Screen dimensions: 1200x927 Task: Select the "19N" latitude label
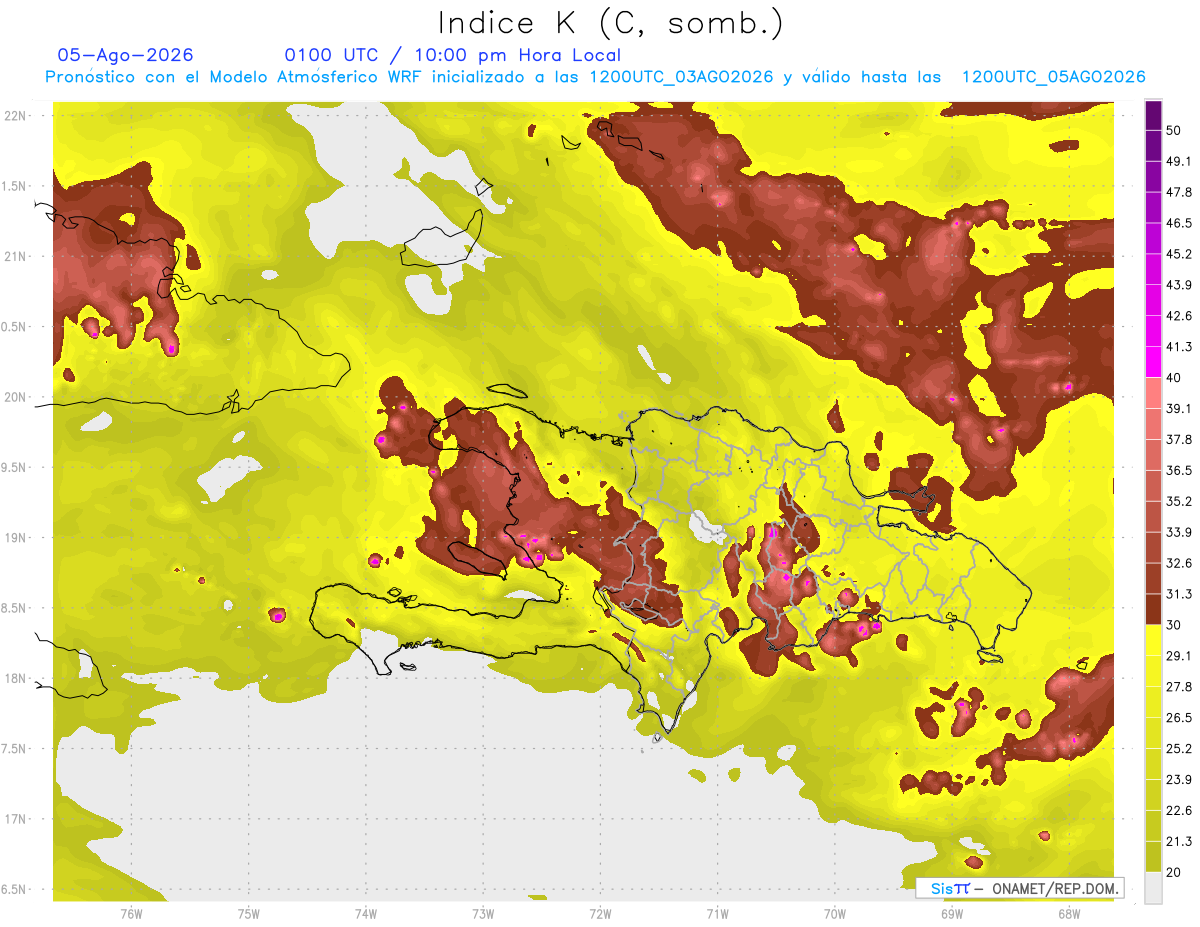coord(17,537)
